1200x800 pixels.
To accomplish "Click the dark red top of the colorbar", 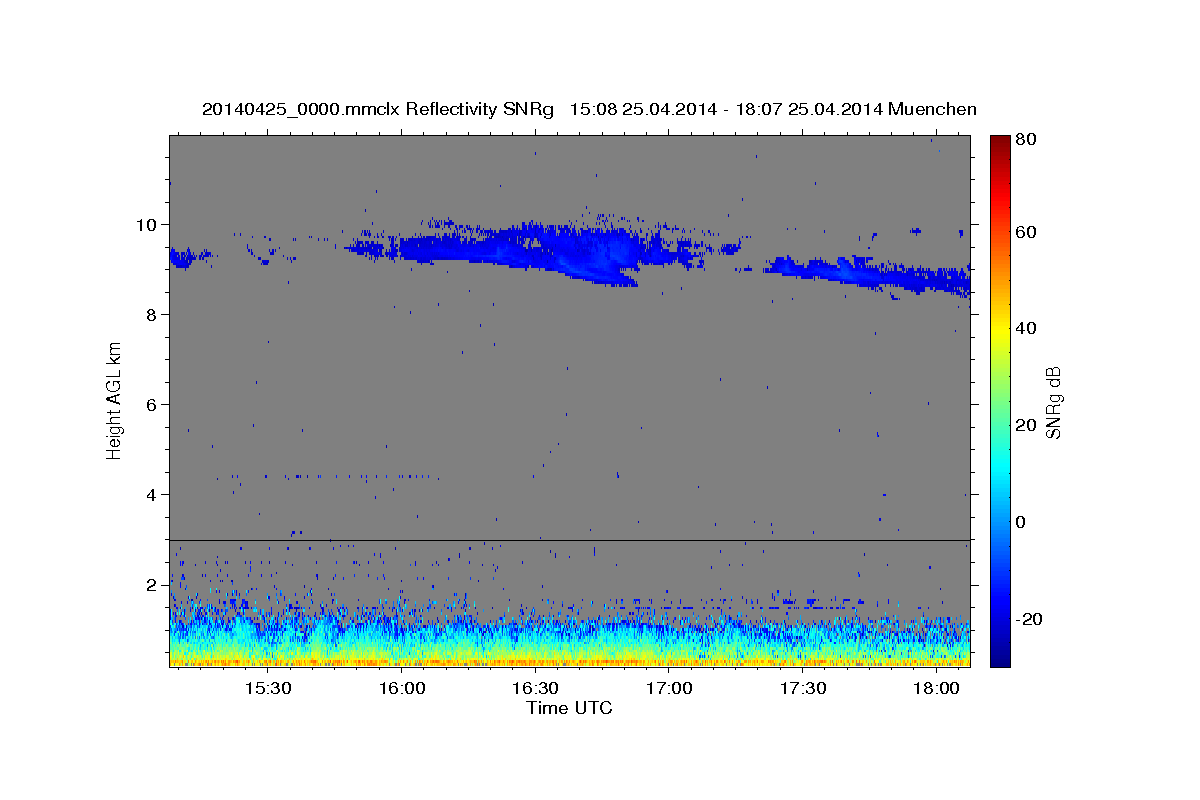I will (1000, 145).
